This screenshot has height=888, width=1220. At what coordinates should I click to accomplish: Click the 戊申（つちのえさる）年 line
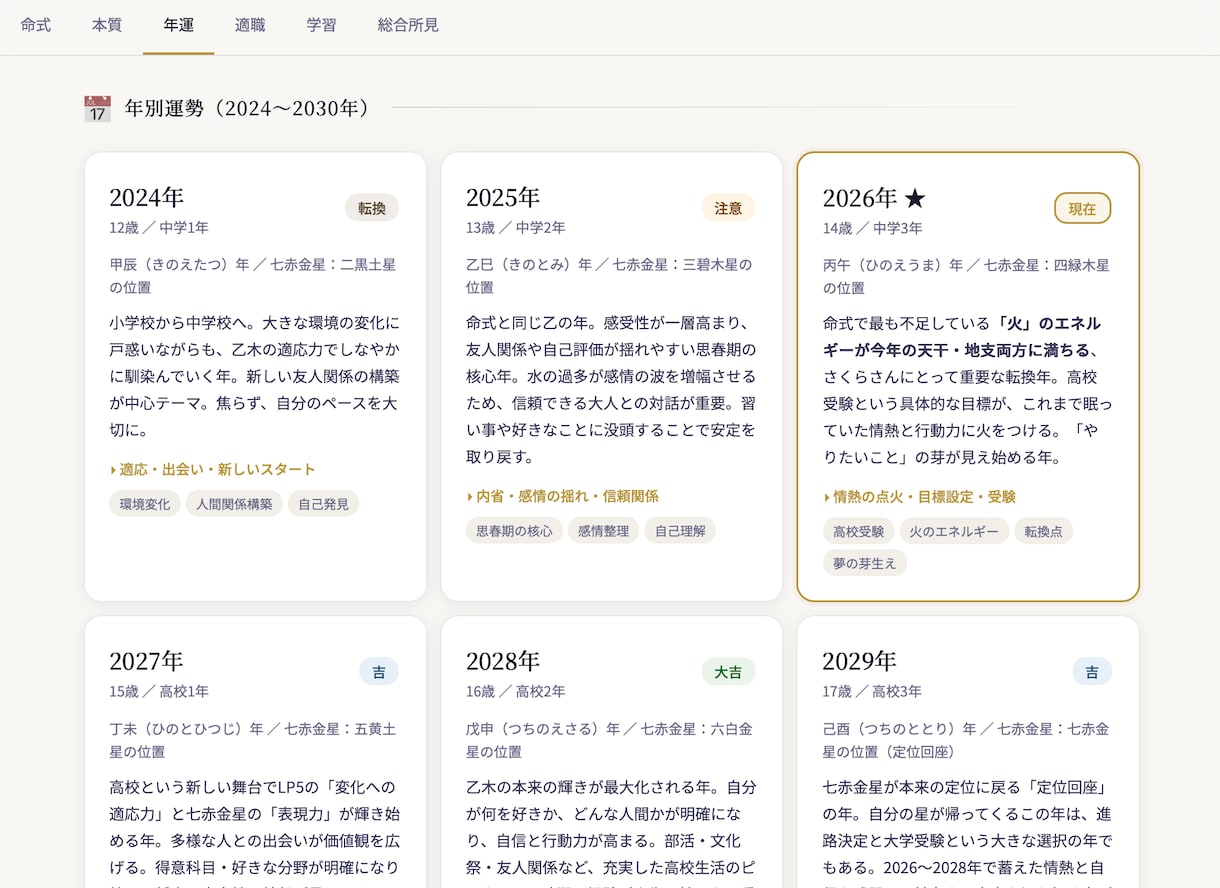[609, 740]
